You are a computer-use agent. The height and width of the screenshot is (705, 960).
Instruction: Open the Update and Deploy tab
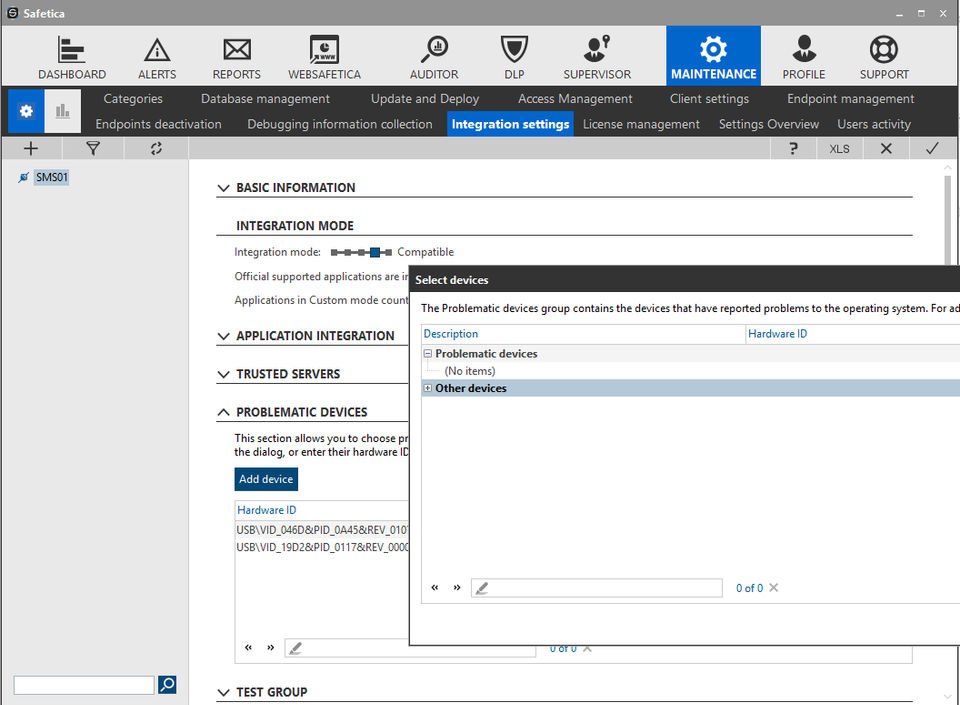[x=425, y=99]
